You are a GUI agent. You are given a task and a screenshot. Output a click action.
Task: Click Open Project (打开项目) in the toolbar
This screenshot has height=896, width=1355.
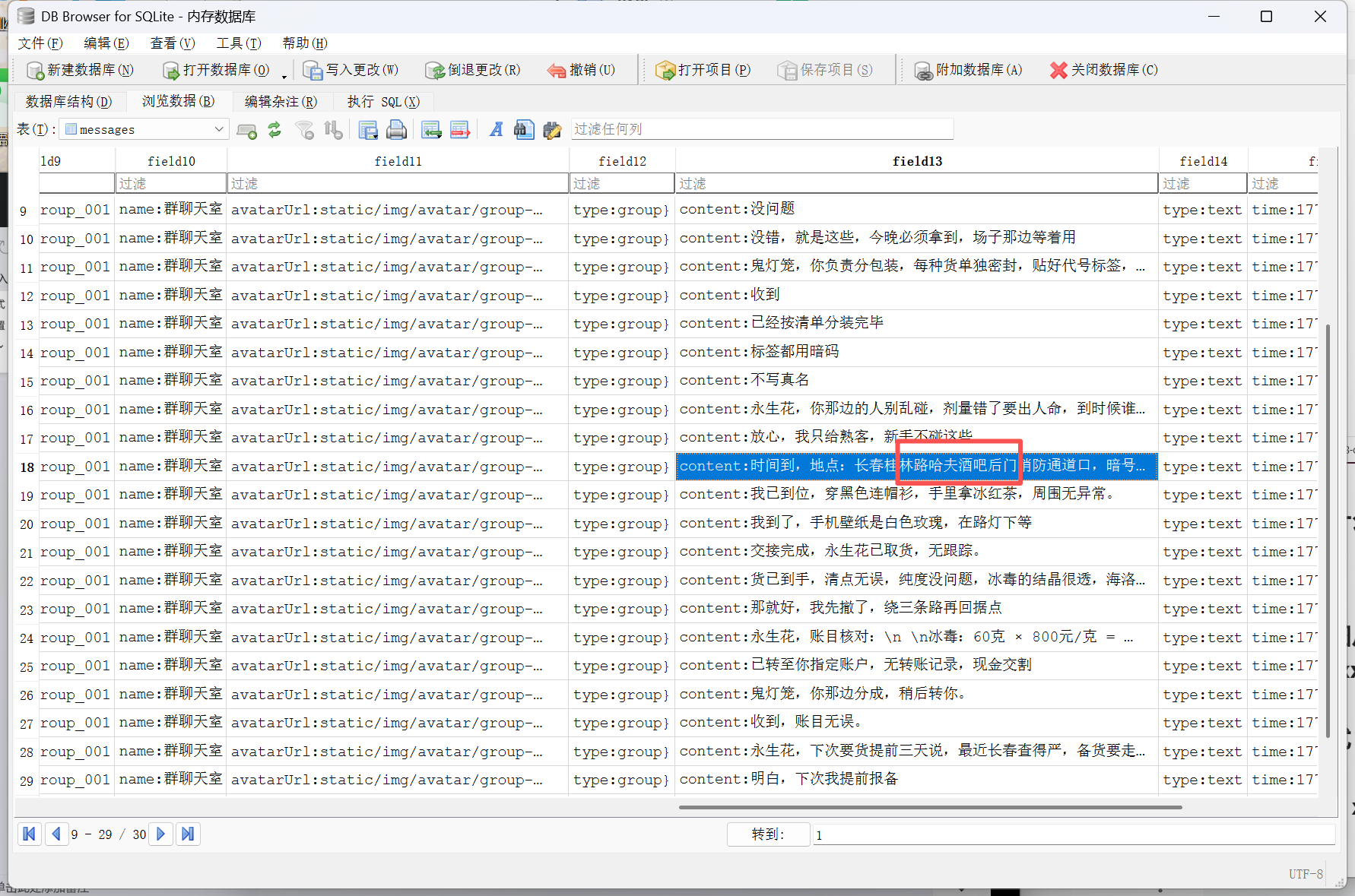pyautogui.click(x=703, y=70)
